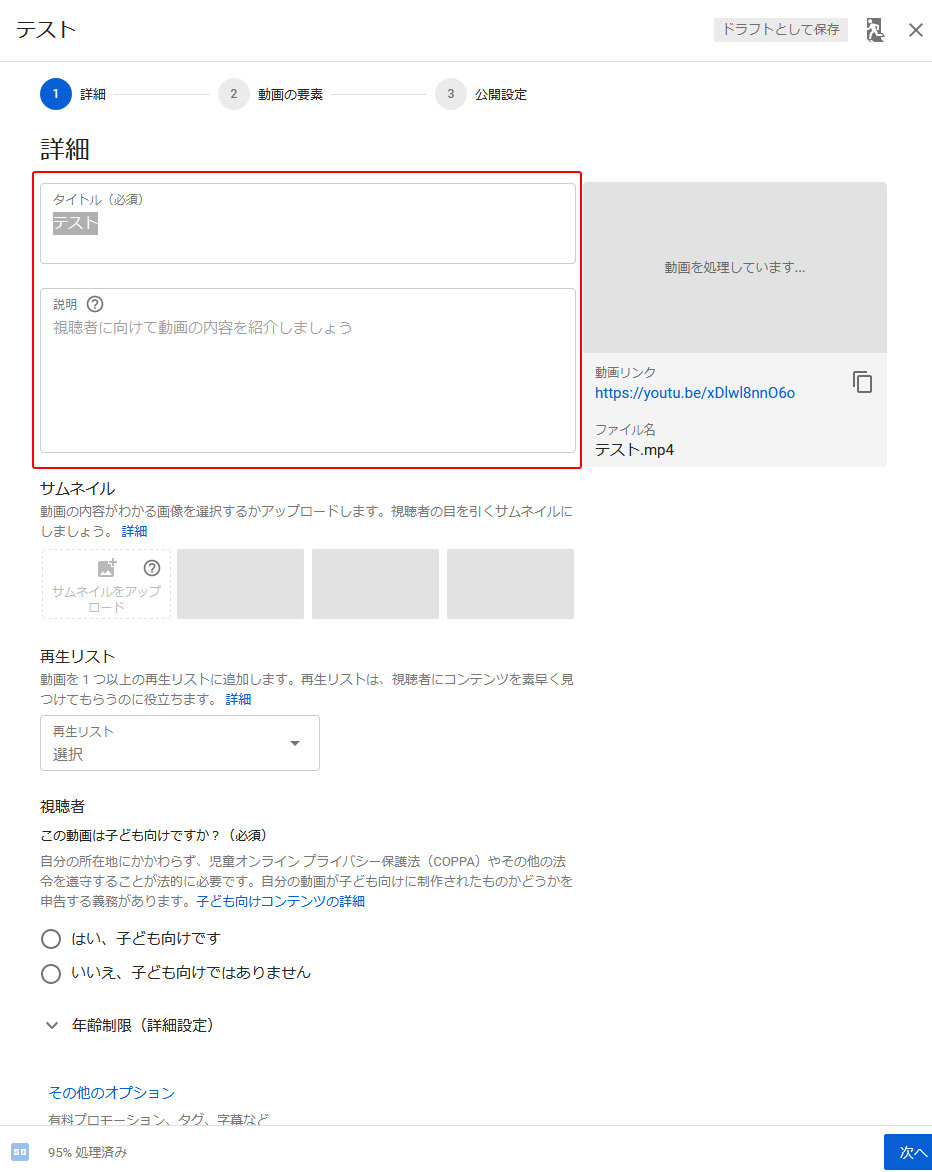
Task: Select the first auto-generated thumbnail placeholder
Action: pos(241,584)
